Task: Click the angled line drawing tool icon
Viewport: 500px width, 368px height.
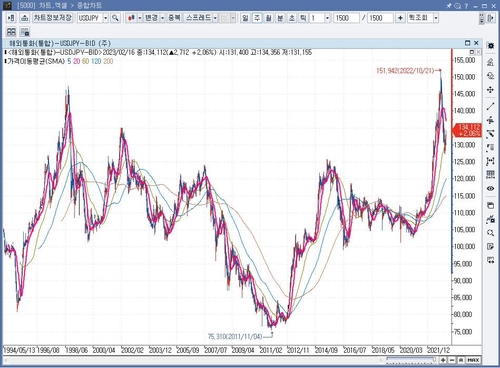Action: pos(490,134)
